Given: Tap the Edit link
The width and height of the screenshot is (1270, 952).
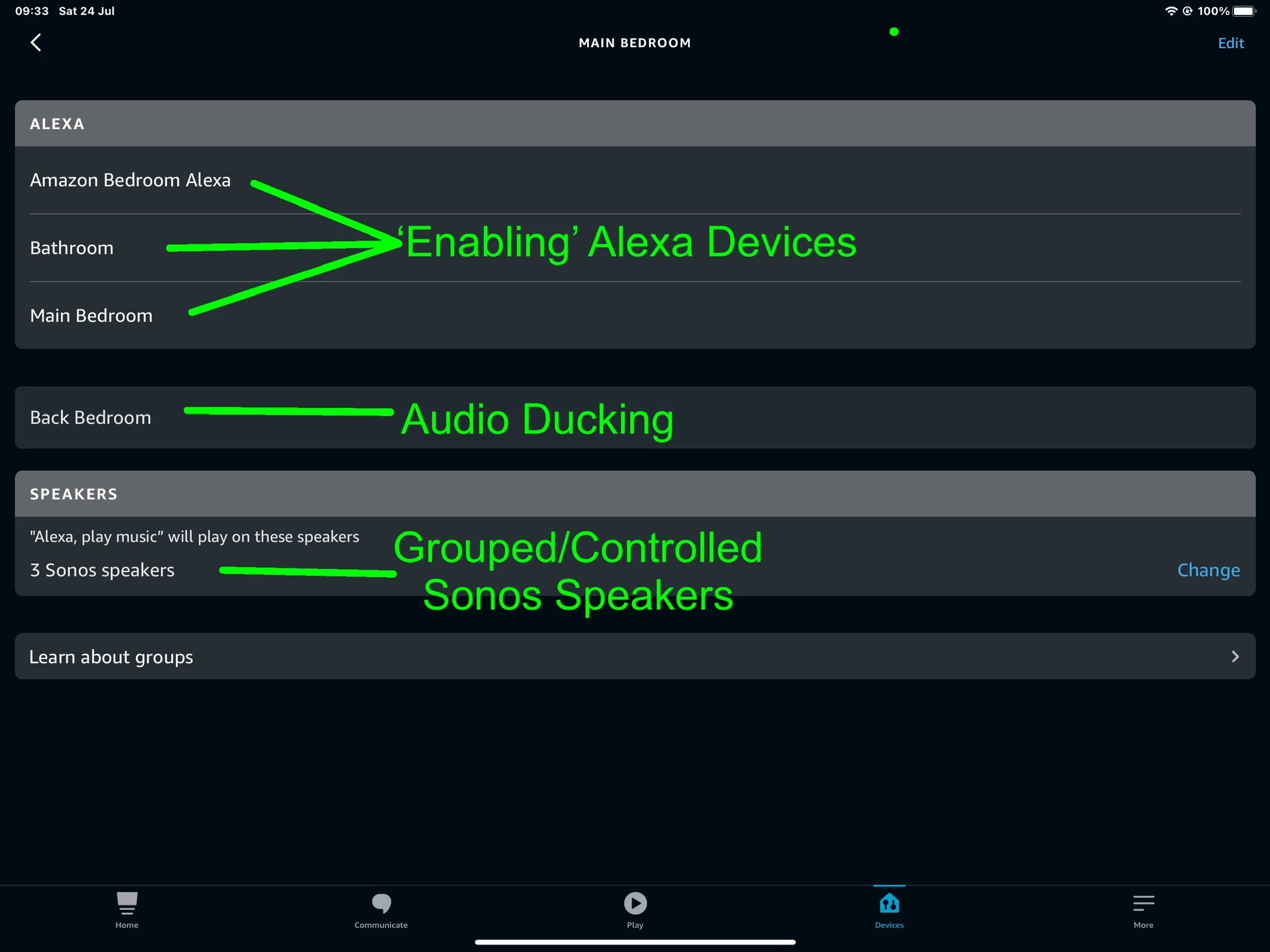Looking at the screenshot, I should click(1230, 43).
